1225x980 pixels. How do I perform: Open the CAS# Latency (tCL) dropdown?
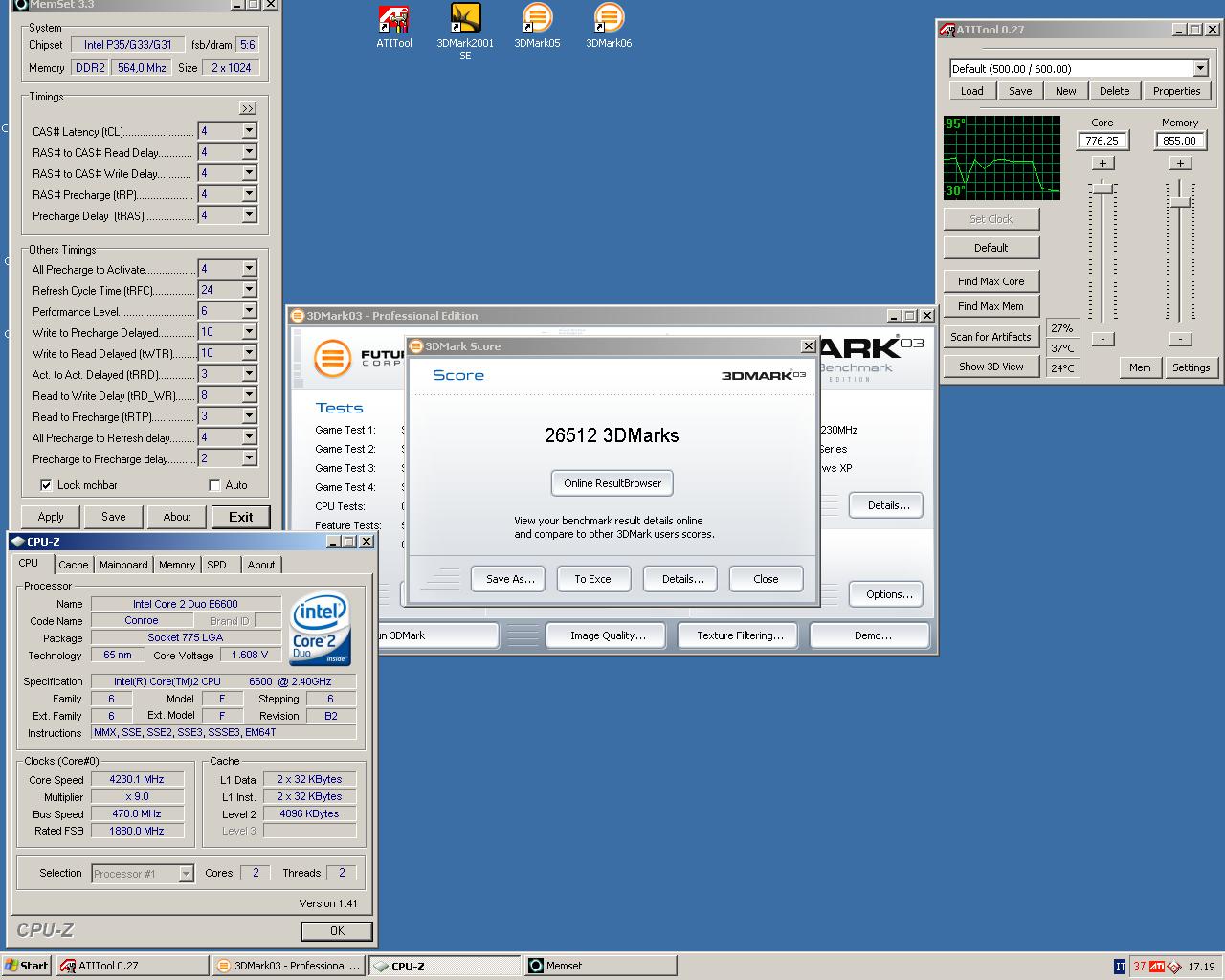(x=249, y=131)
